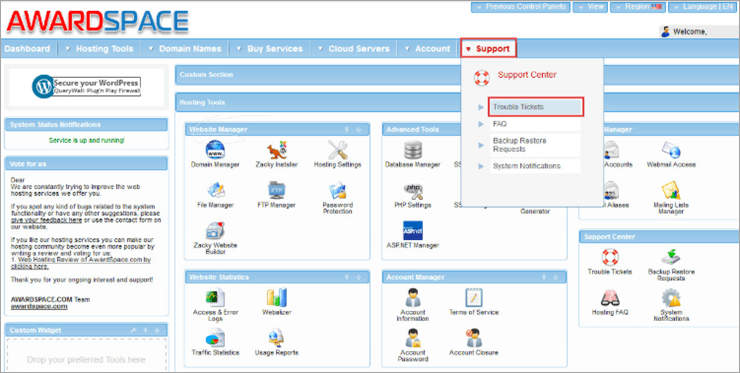Open the Region dropdown
Screen dimensions: 740x373
point(638,7)
